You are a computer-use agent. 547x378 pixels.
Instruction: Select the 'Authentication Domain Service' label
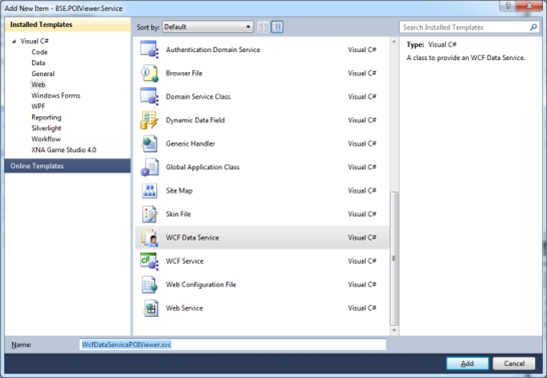coord(213,50)
